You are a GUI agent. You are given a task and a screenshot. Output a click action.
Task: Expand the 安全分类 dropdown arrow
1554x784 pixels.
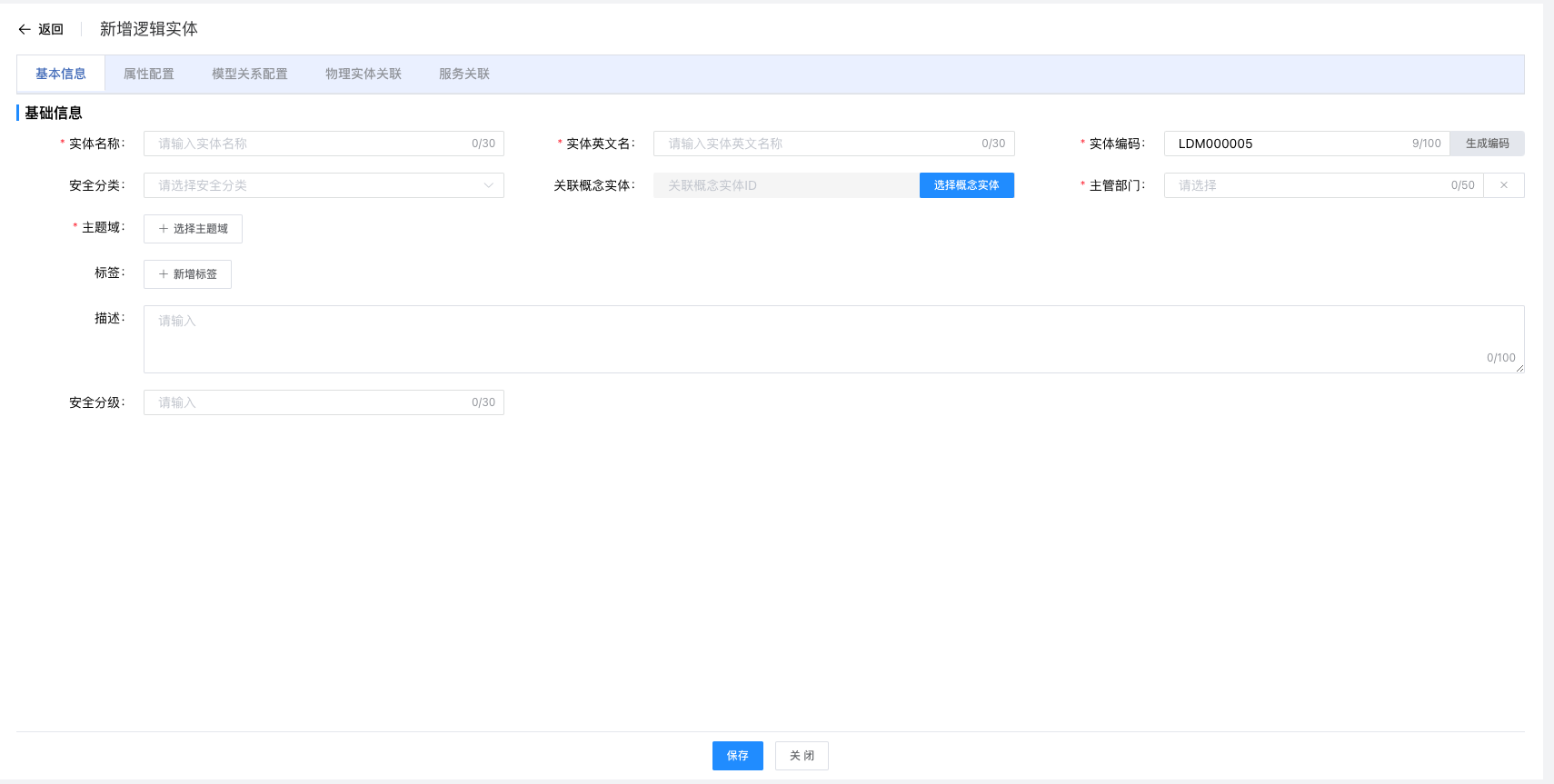(x=488, y=185)
